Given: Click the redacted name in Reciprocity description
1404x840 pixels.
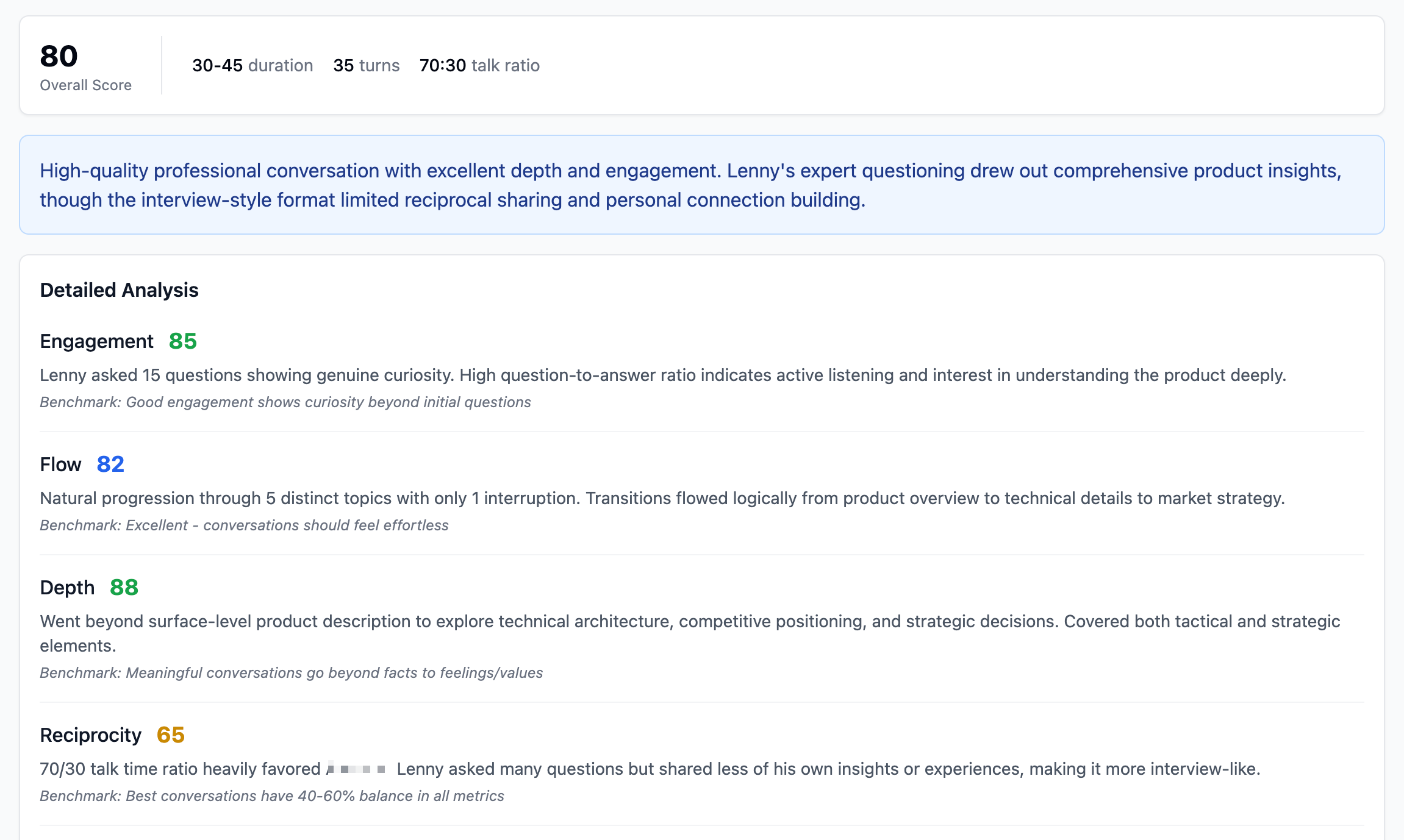Looking at the screenshot, I should tap(357, 769).
